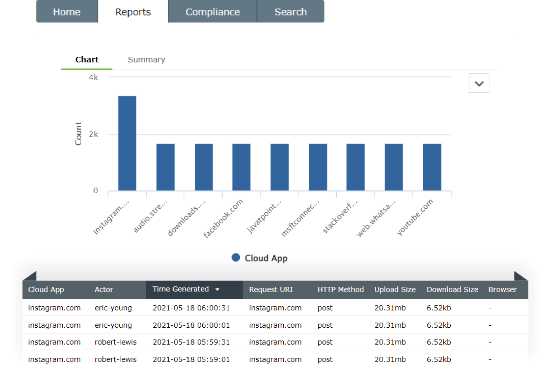The image size is (551, 377).
Task: Click the youtube.com bar in chart
Action: [x=432, y=167]
